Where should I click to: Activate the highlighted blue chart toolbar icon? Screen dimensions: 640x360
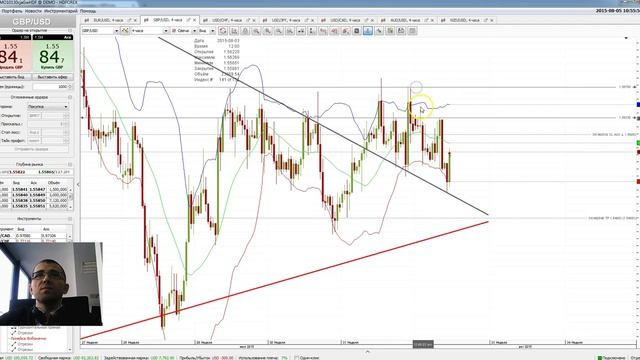tap(368, 31)
